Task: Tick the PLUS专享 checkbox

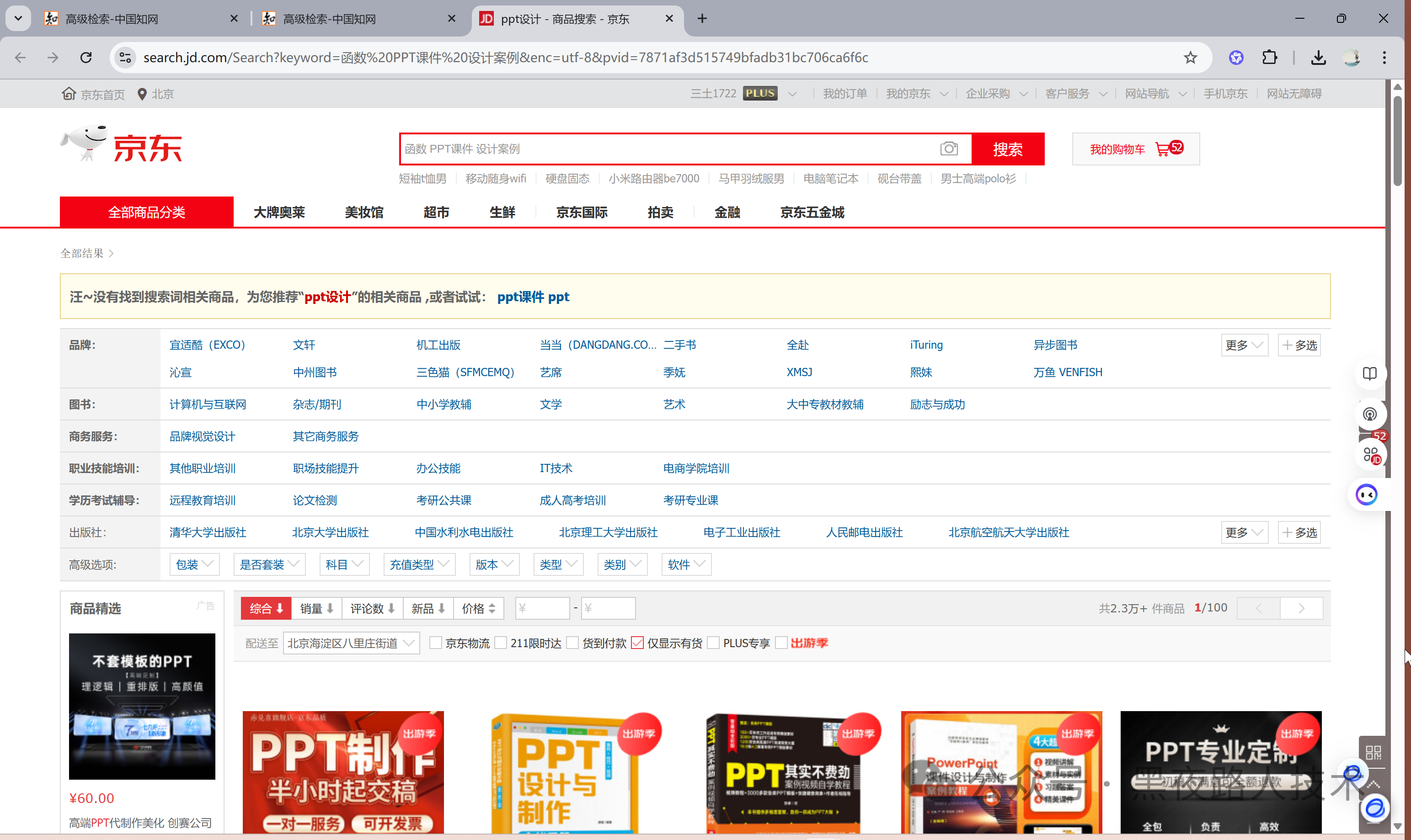Action: click(713, 643)
